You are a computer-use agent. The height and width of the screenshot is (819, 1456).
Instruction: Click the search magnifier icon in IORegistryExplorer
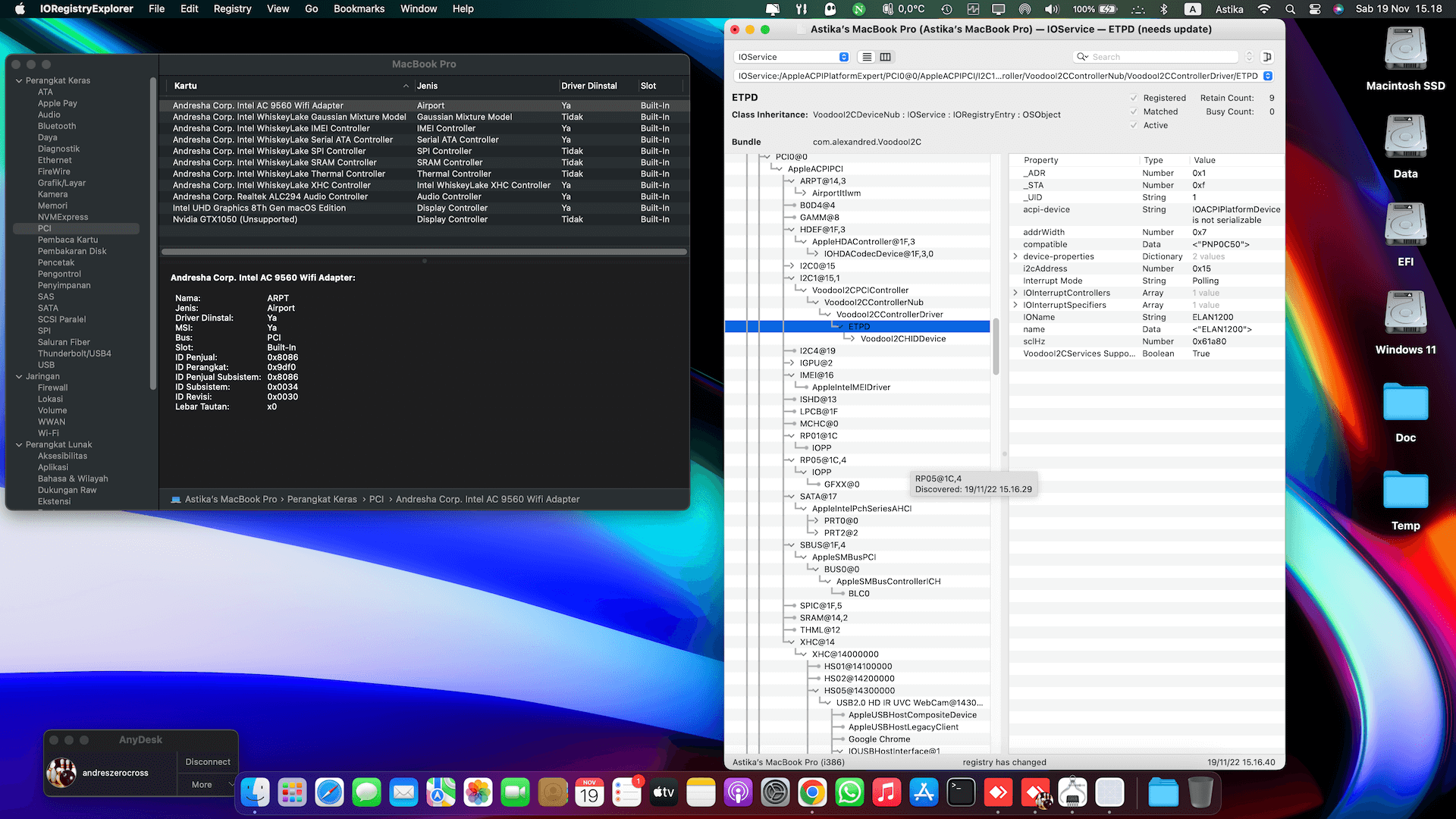[1082, 57]
